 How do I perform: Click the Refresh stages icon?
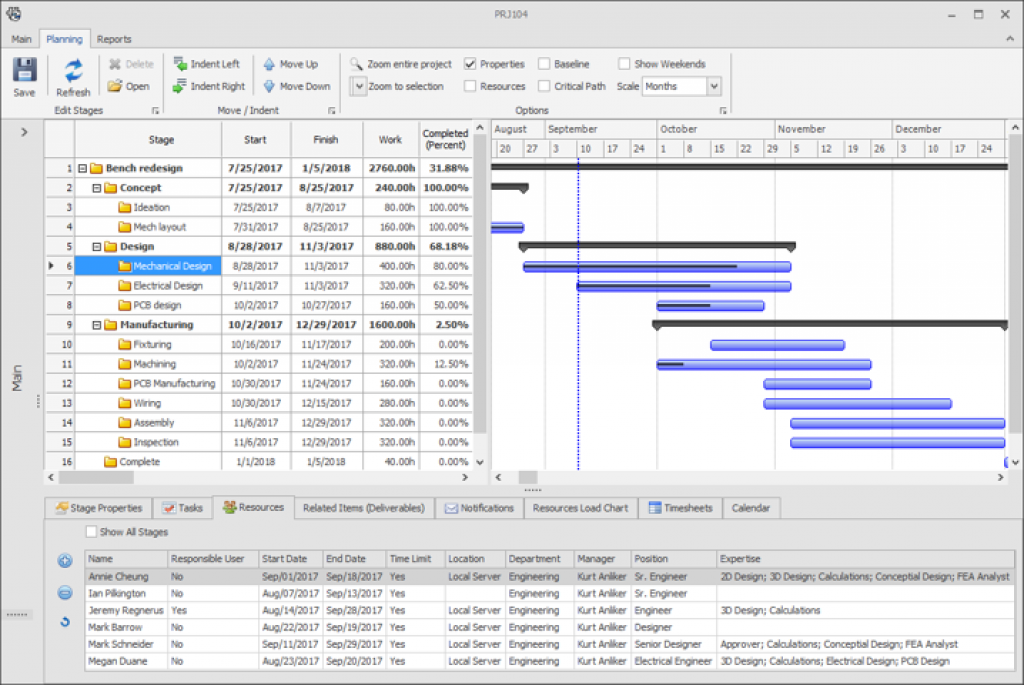pyautogui.click(x=73, y=71)
